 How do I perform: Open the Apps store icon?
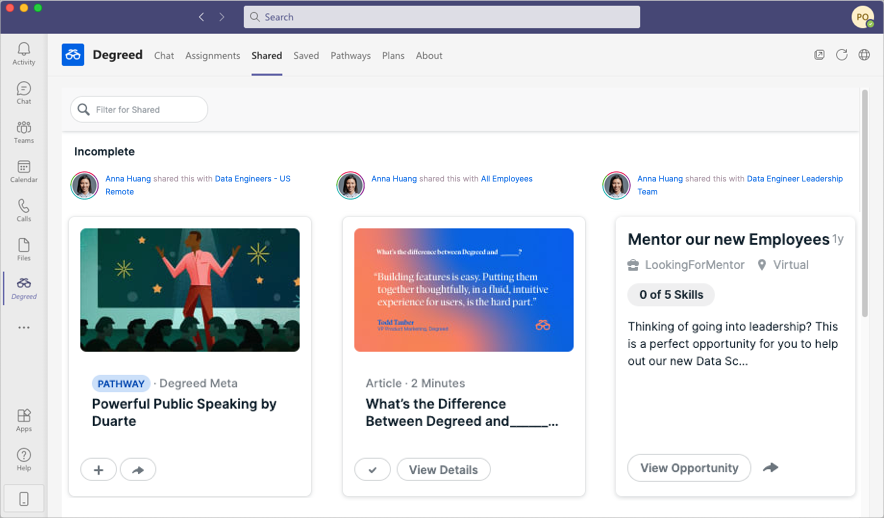coord(24,420)
